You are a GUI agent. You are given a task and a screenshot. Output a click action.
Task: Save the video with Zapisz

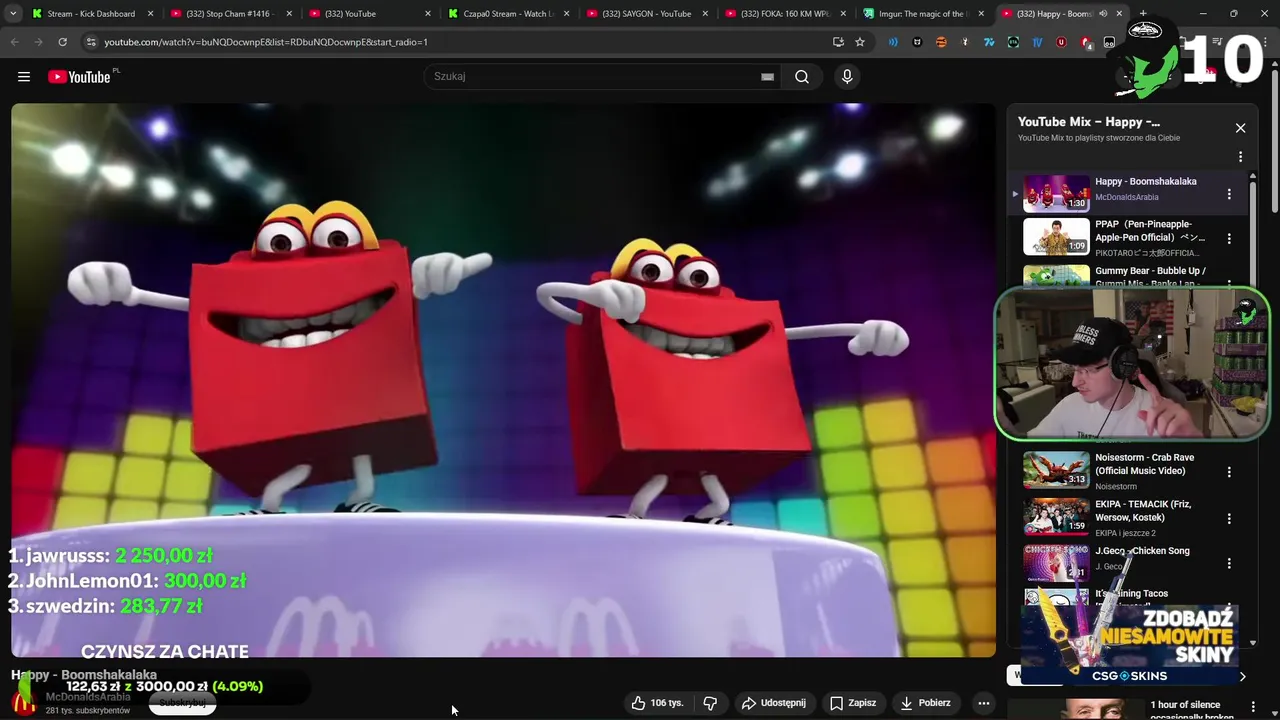click(x=853, y=703)
